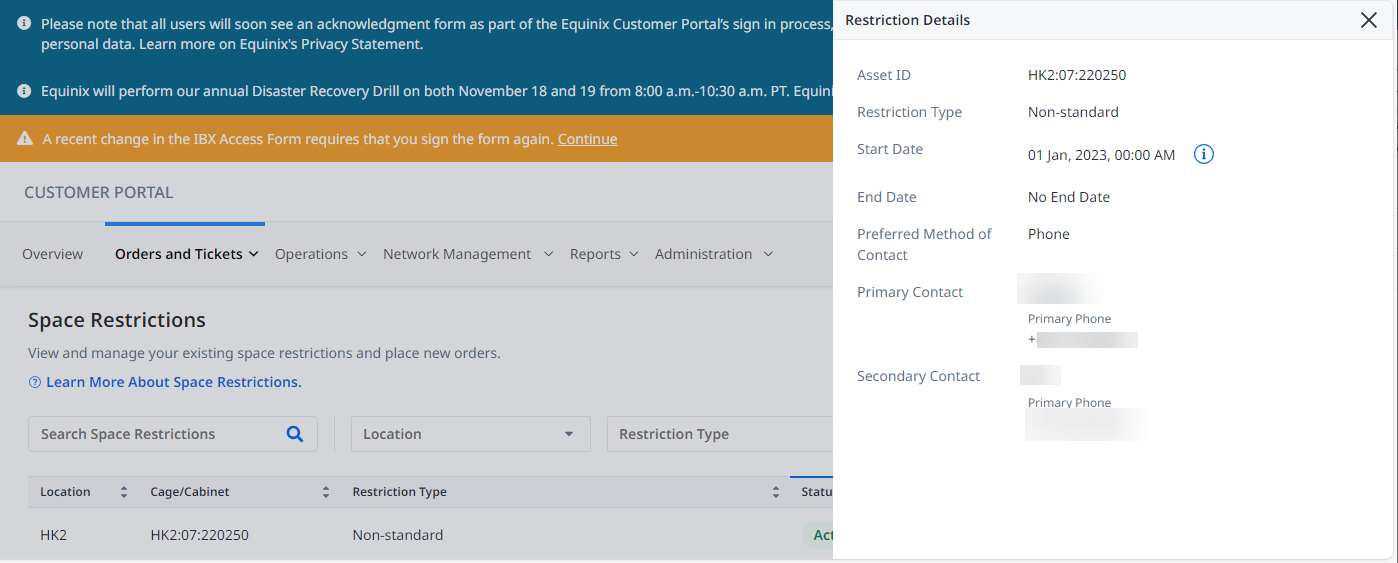Select the Non-standard cell in table row
Viewport: 1398px width, 563px height.
(397, 535)
